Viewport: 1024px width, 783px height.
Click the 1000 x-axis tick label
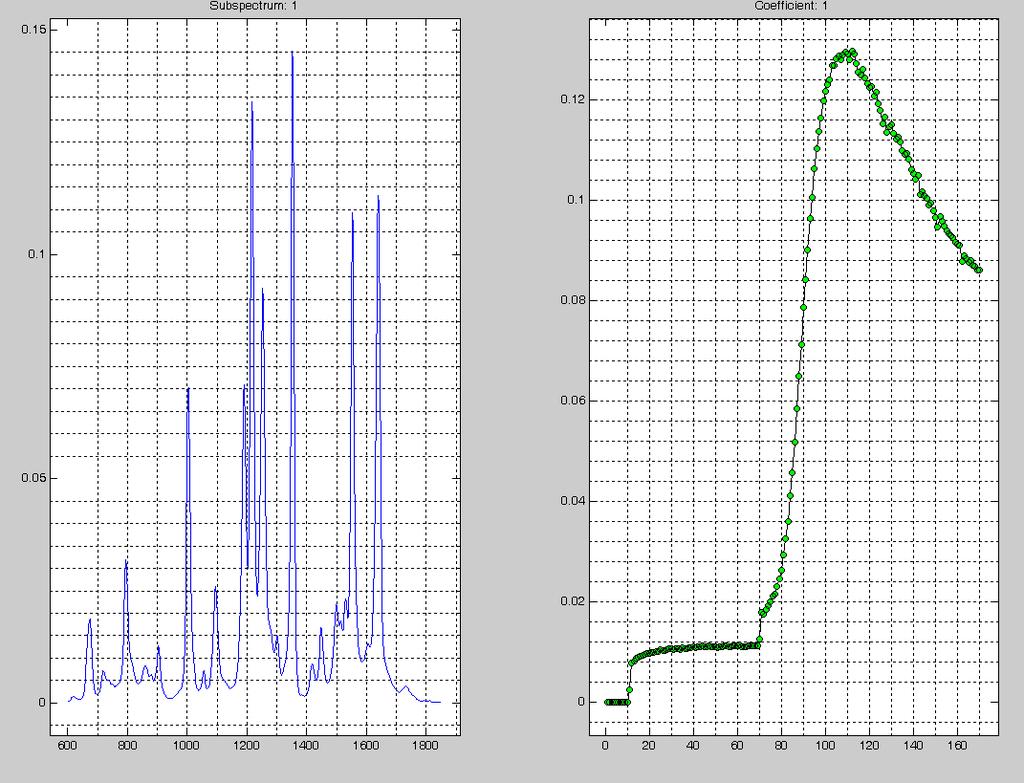187,745
